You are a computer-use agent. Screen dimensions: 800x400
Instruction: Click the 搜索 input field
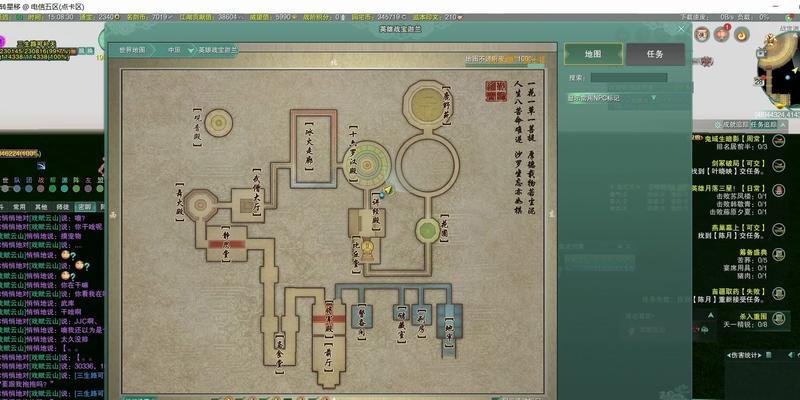click(629, 78)
